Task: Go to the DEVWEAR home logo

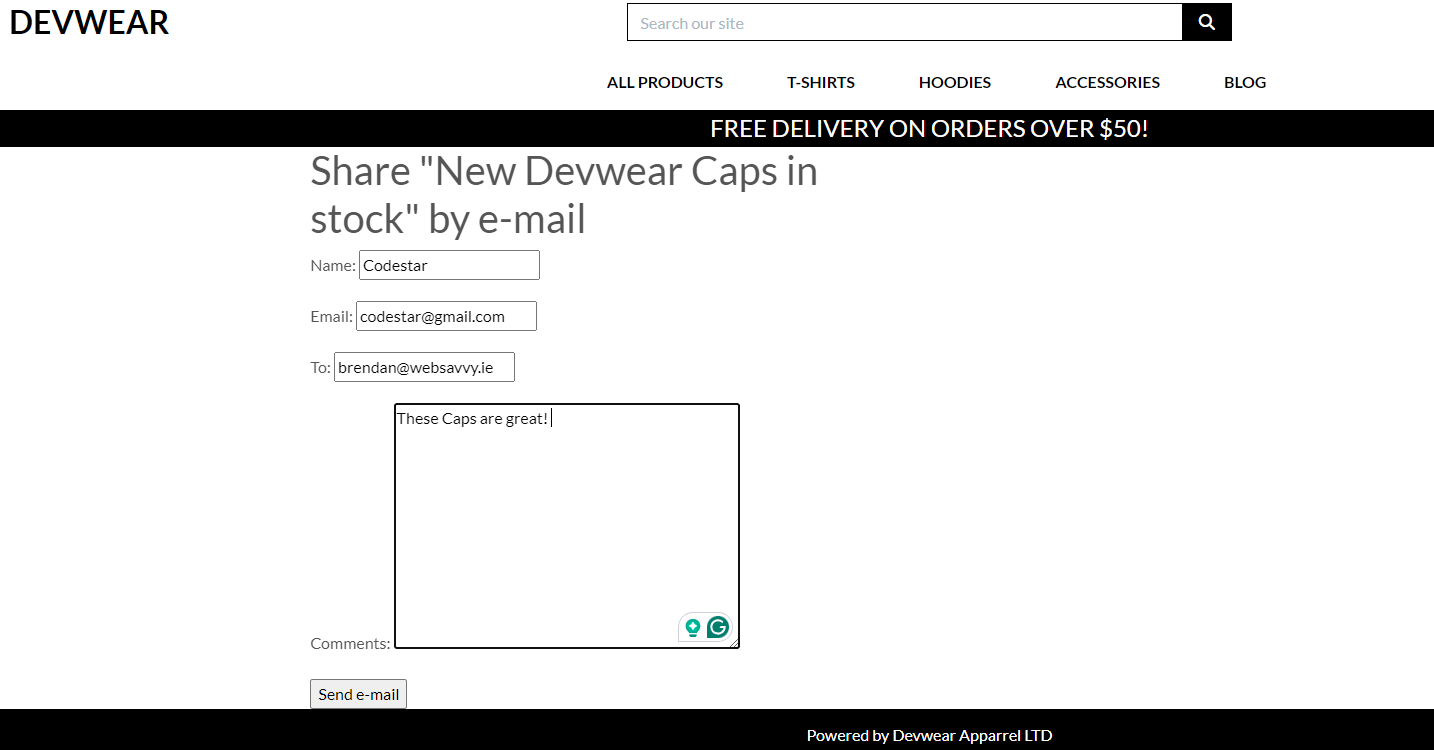Action: pos(89,22)
